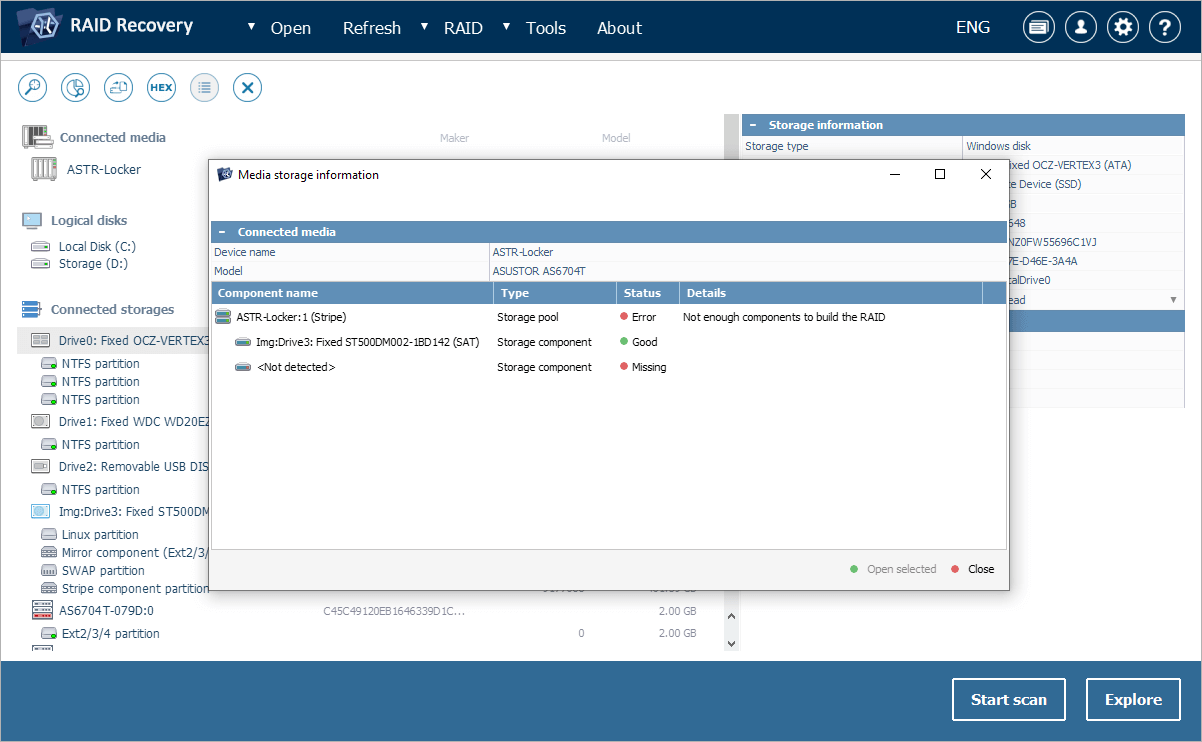Click Refresh in the top menu
This screenshot has height=742, width=1202.
coord(371,28)
